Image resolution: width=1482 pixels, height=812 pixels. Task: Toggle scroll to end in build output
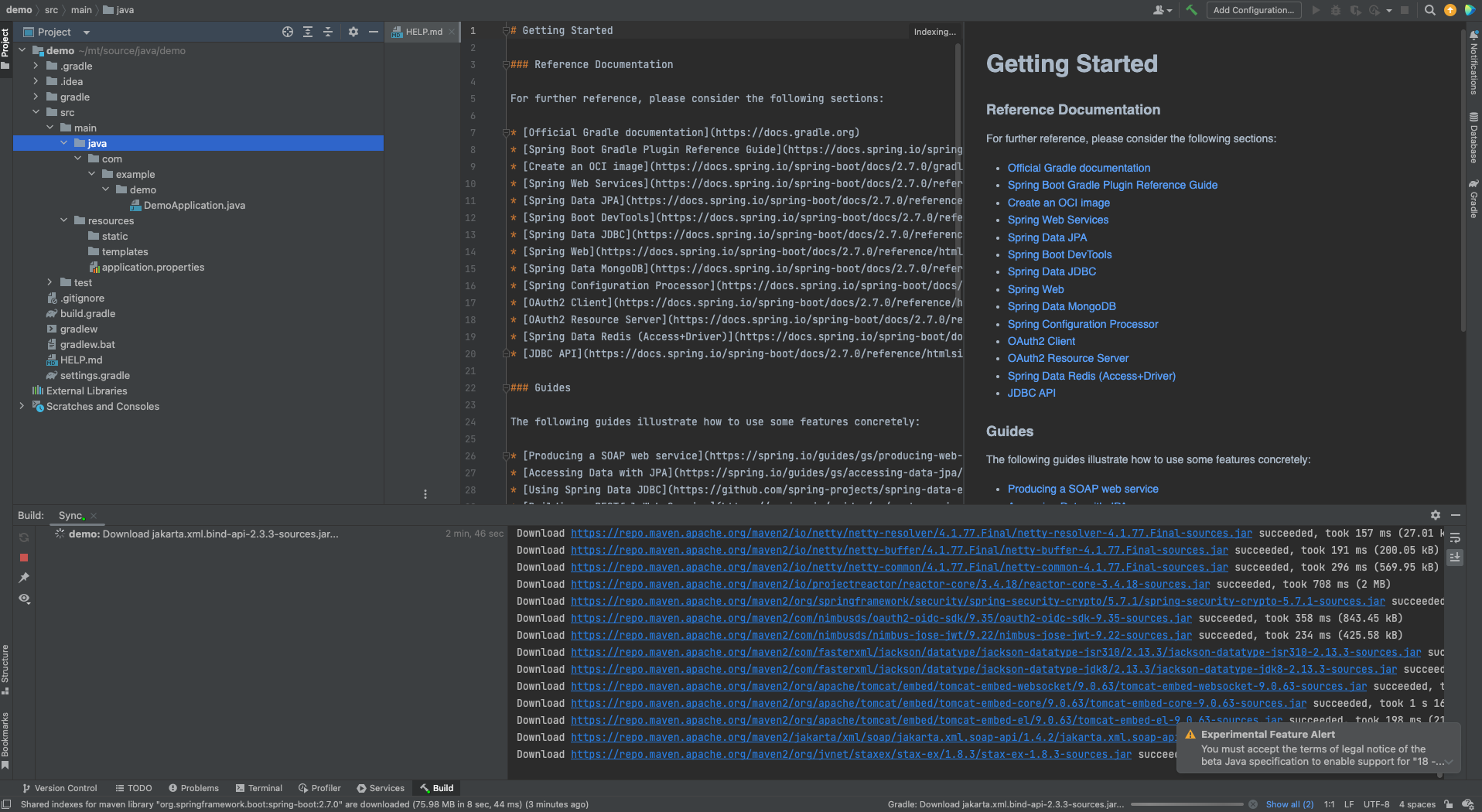pyautogui.click(x=1455, y=557)
